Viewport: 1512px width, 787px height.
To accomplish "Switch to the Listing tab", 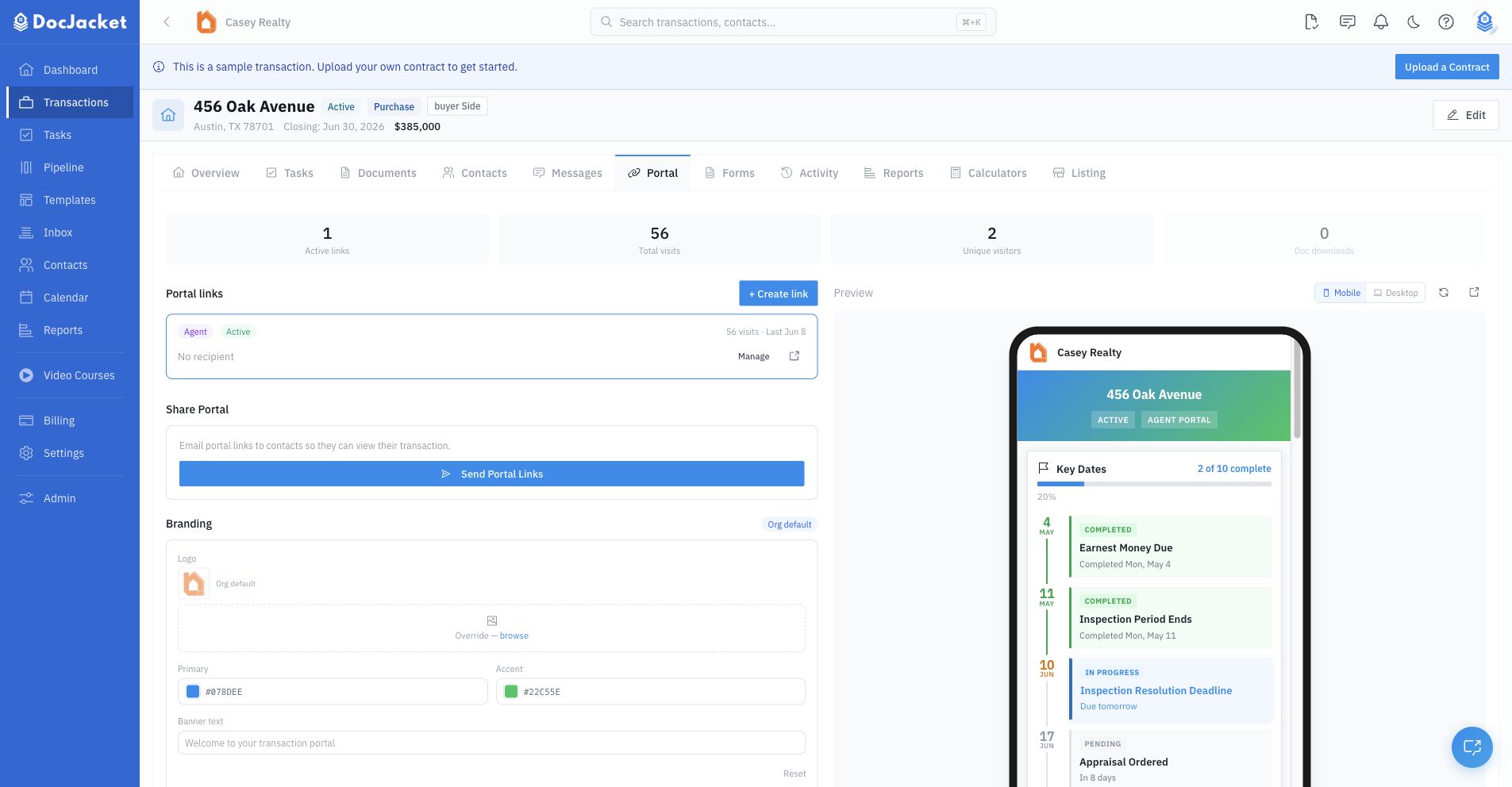I will 1079,173.
